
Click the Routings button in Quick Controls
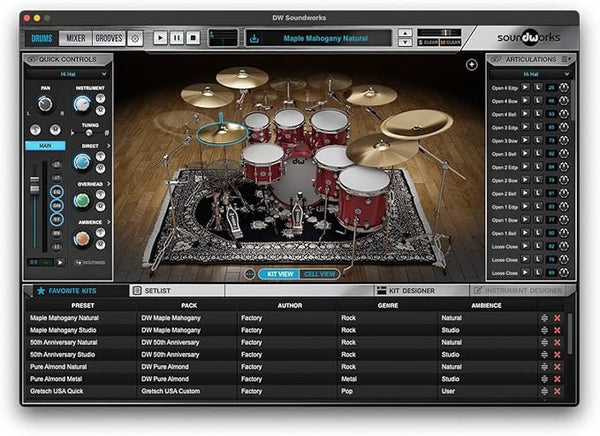pos(90,263)
